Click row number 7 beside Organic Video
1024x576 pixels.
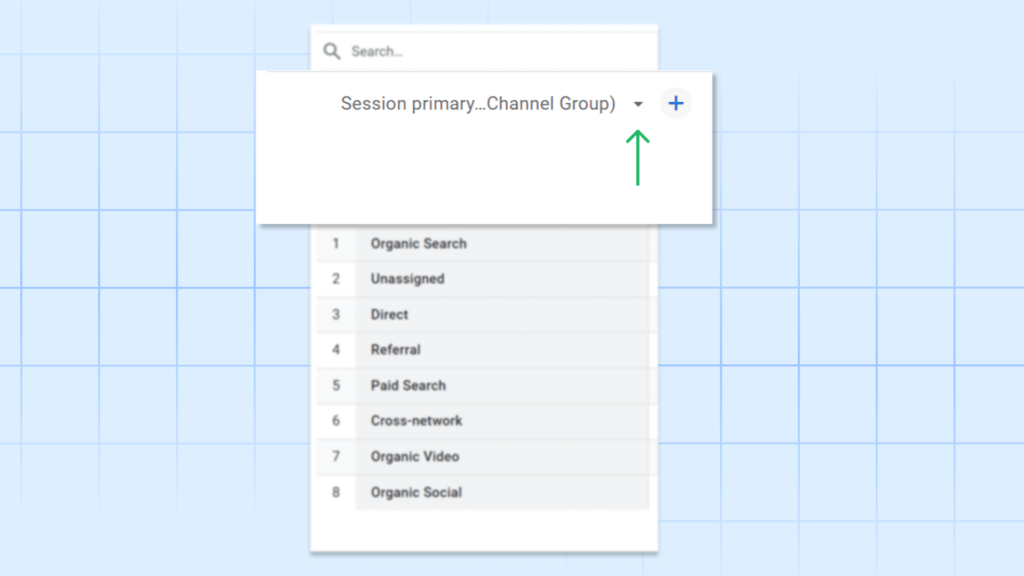(x=336, y=456)
